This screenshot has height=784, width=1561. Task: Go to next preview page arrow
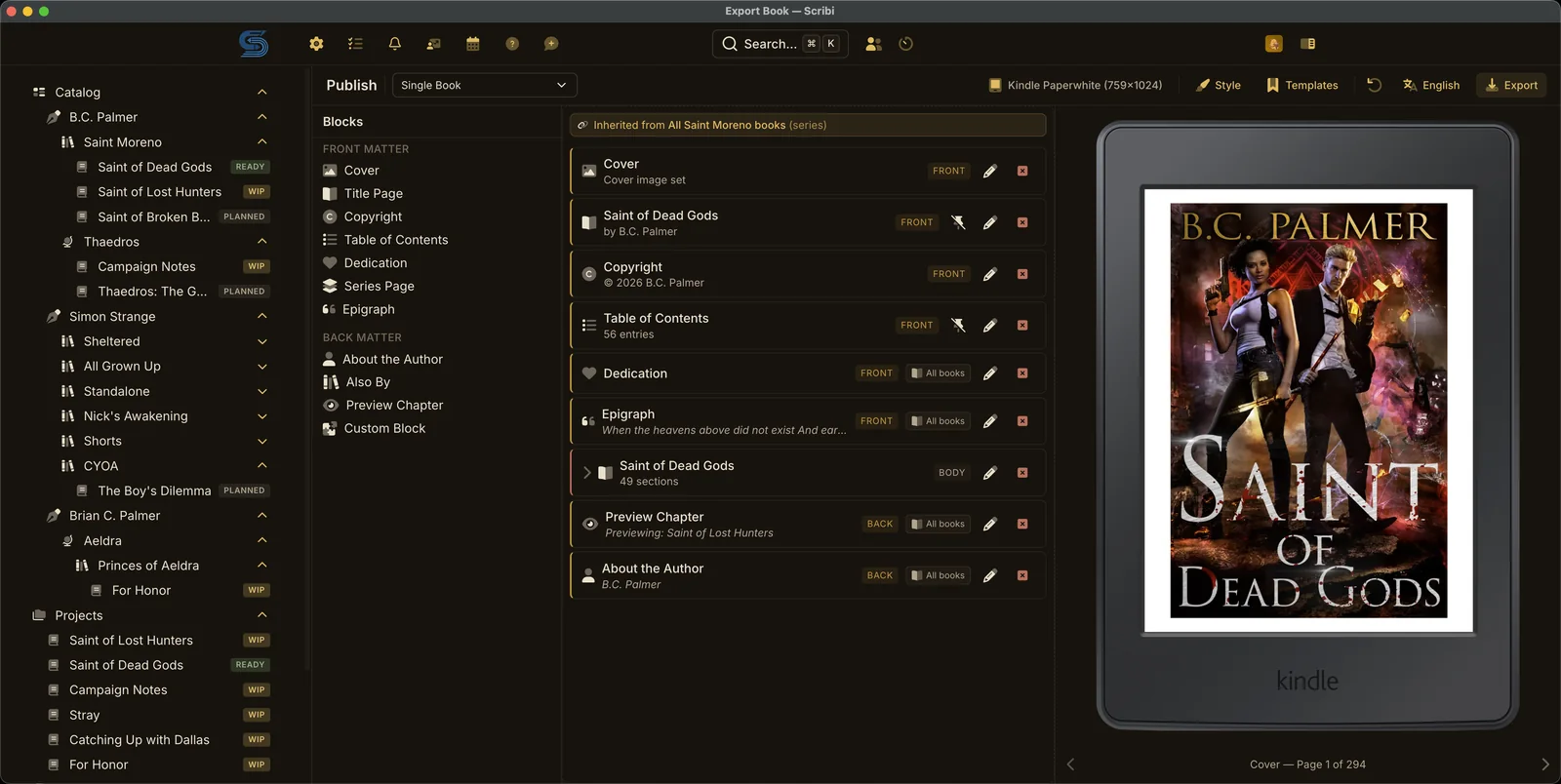tap(1544, 764)
